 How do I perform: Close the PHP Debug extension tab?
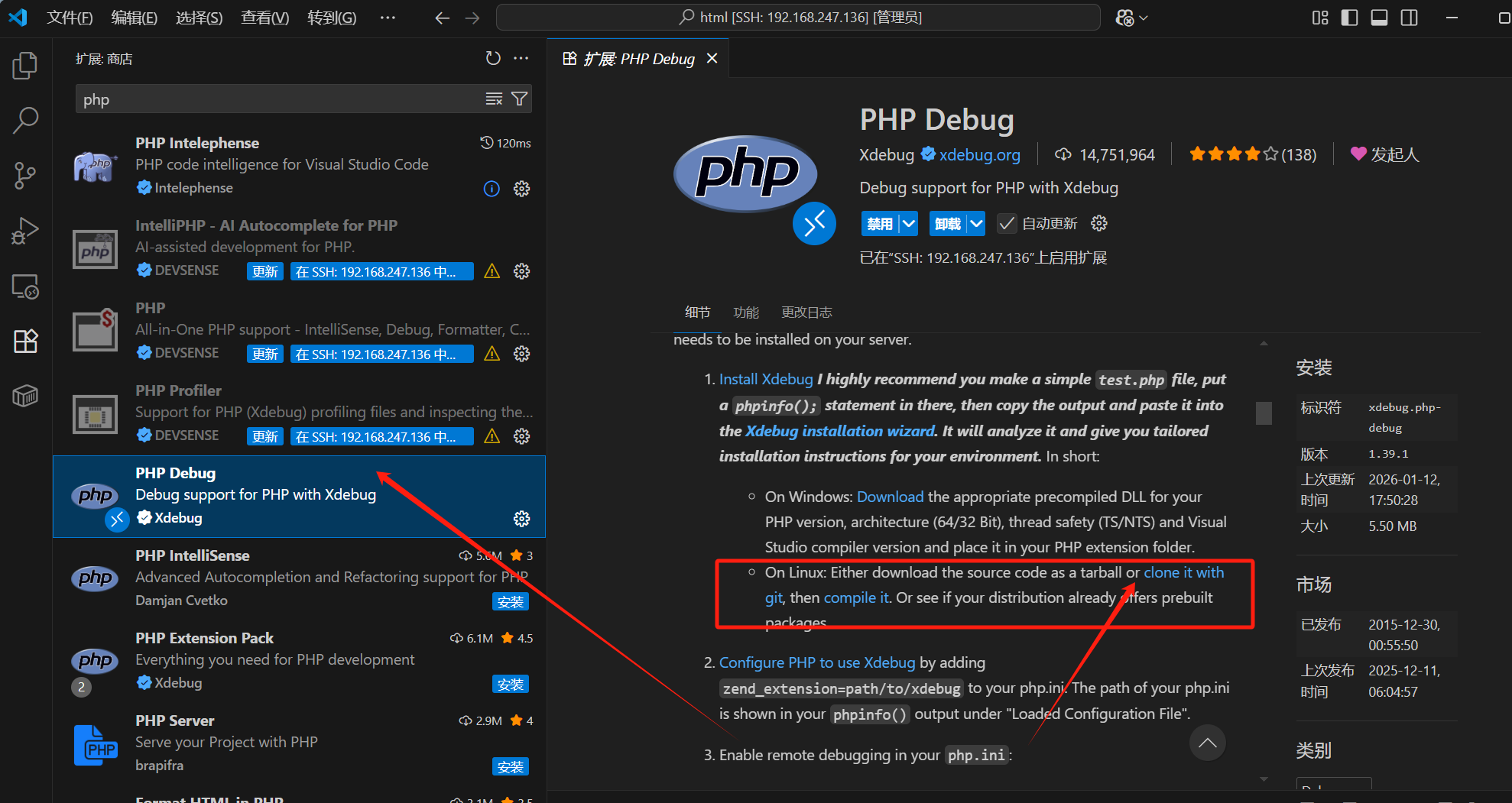click(x=712, y=58)
